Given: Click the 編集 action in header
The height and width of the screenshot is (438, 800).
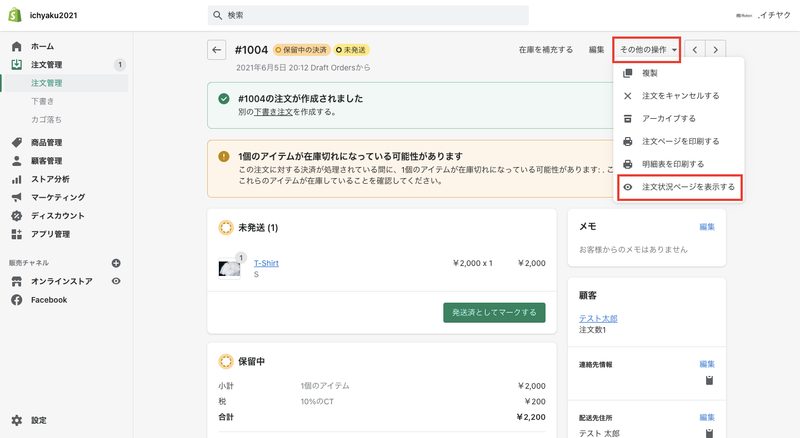Looking at the screenshot, I should (596, 50).
